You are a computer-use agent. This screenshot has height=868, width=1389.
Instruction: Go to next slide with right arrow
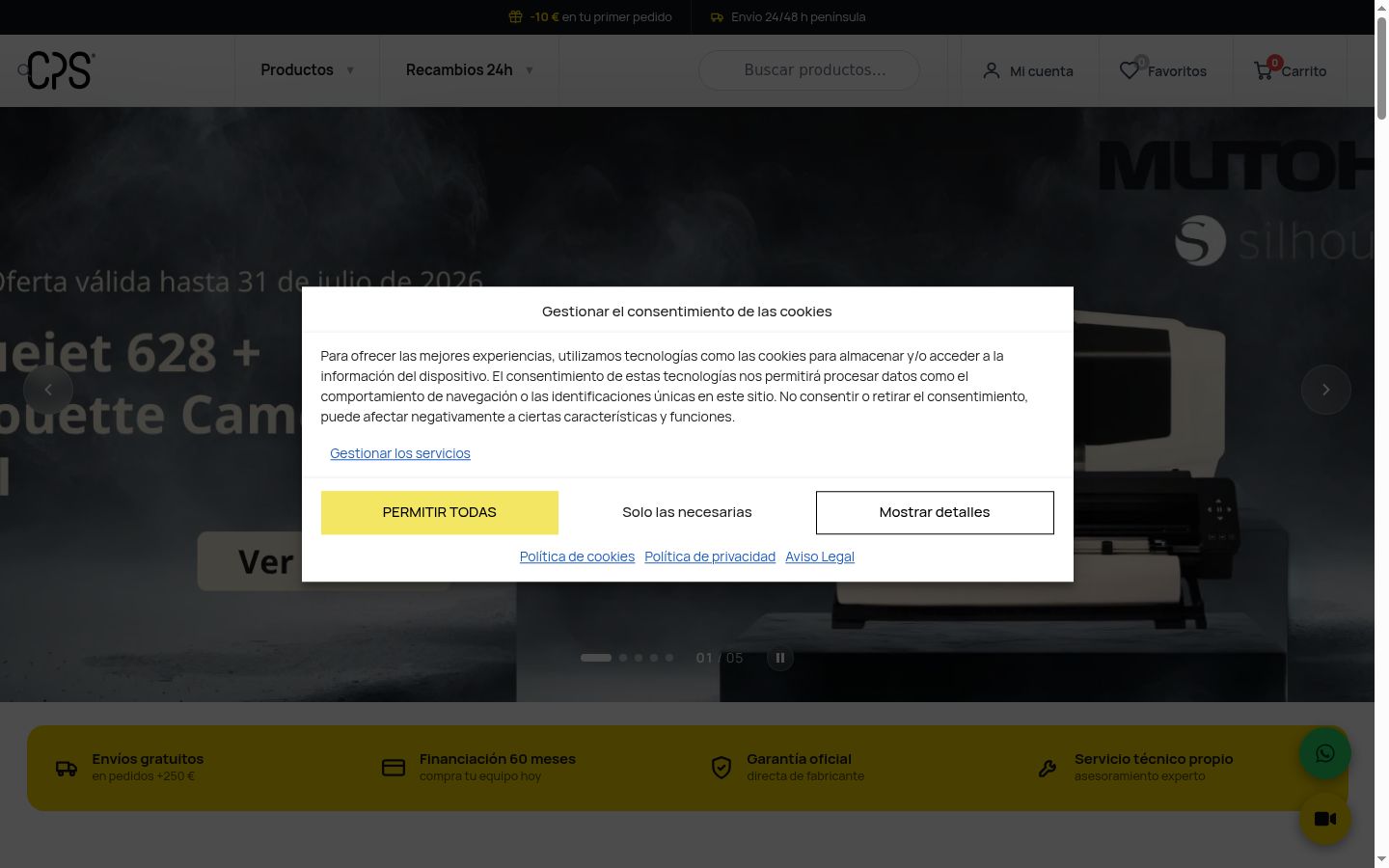1326,390
